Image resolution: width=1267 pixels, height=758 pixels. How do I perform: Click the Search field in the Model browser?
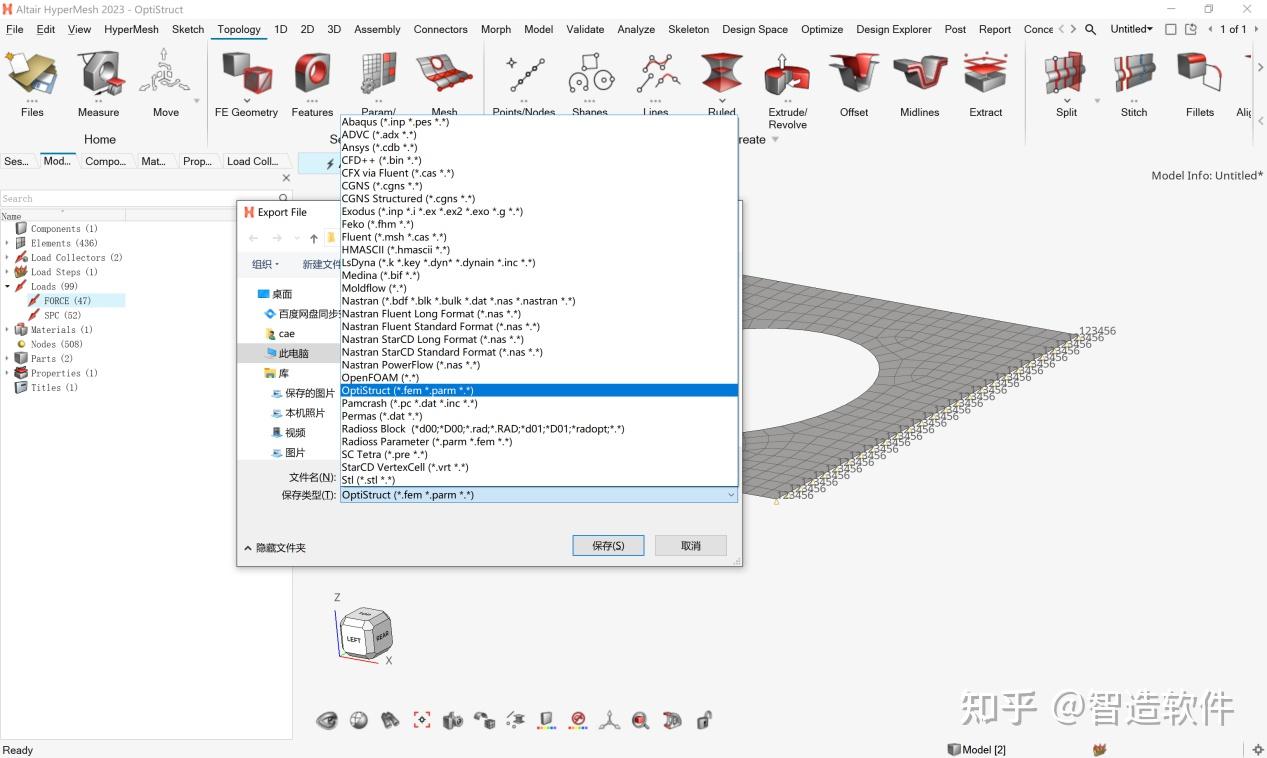(120, 198)
